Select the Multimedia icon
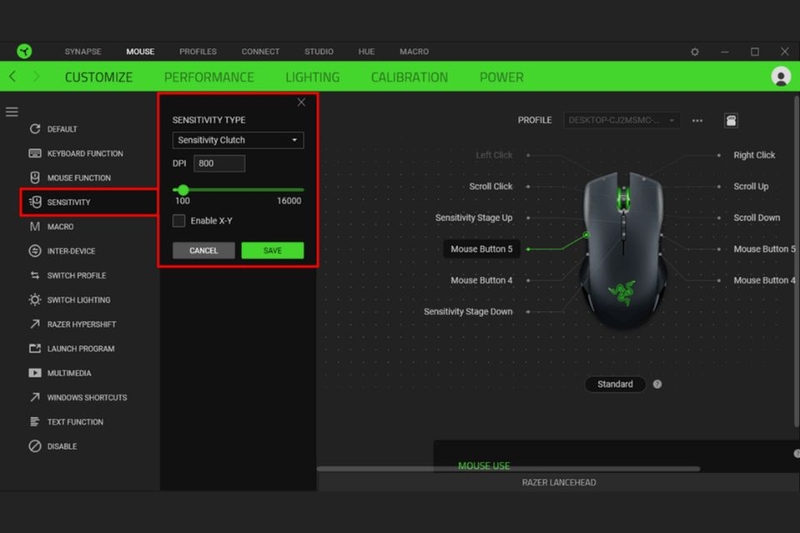Image resolution: width=800 pixels, height=533 pixels. (35, 373)
